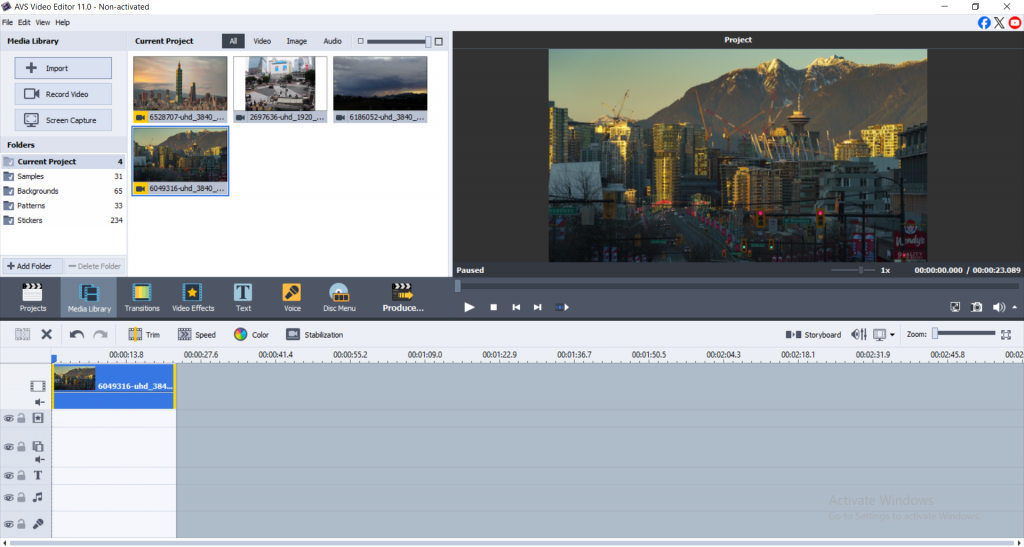Viewport: 1024px width, 547px height.
Task: Click the Speed tool icon
Action: pos(196,335)
